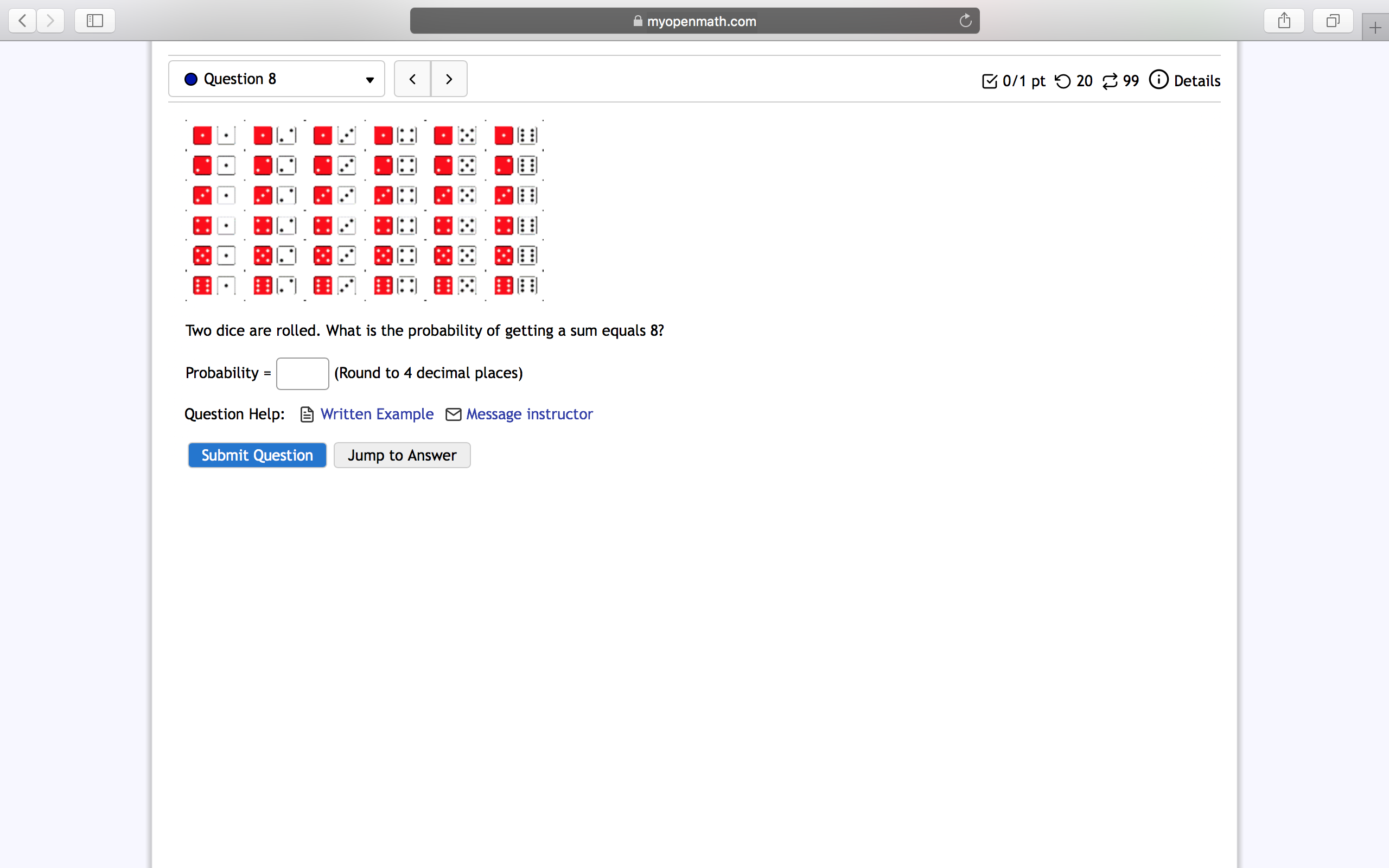Click the browser back arrow
Image resolution: width=1389 pixels, height=868 pixels.
[21, 20]
